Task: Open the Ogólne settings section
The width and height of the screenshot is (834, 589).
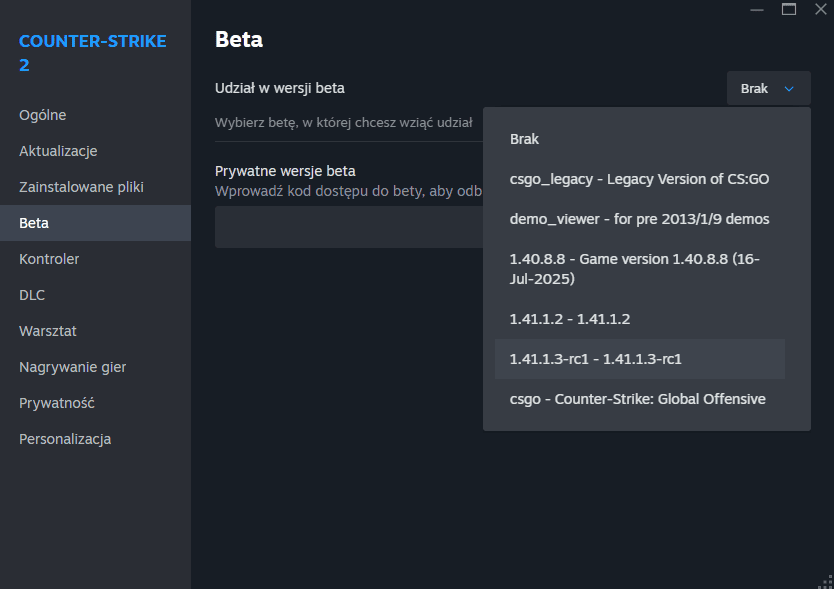Action: pos(43,115)
